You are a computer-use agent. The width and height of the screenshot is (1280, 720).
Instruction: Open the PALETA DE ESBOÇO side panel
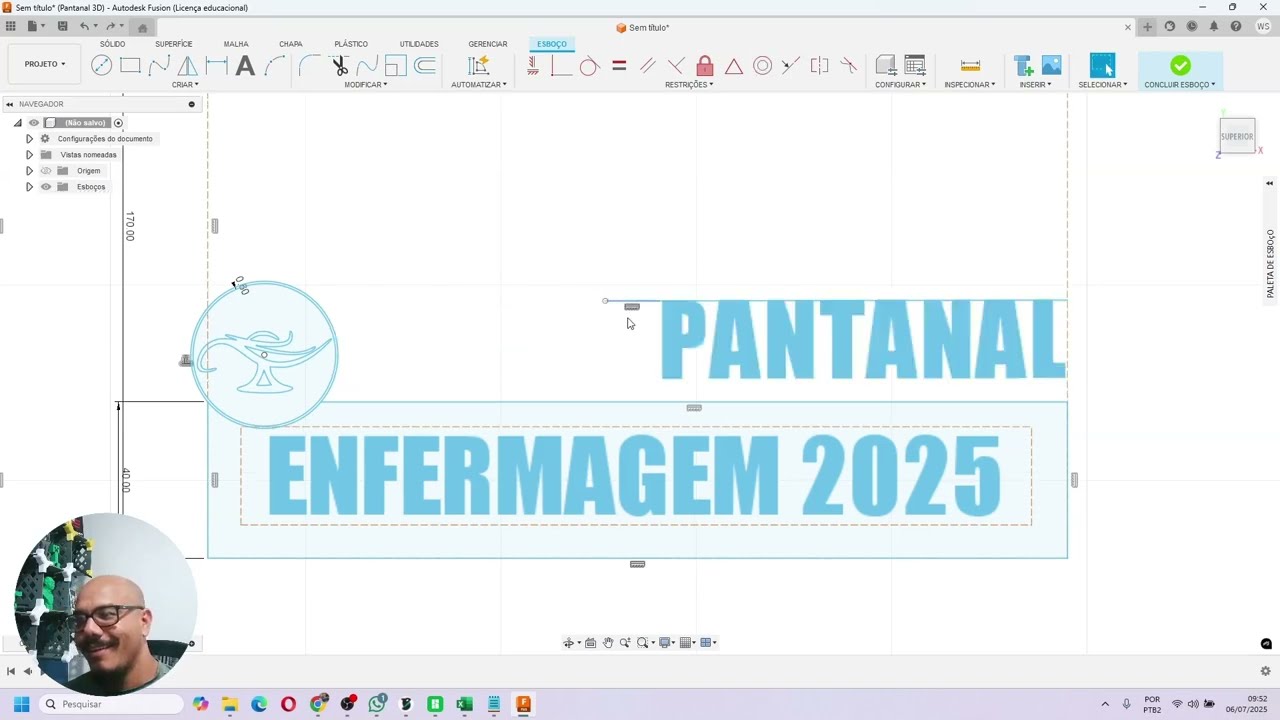(x=1271, y=264)
